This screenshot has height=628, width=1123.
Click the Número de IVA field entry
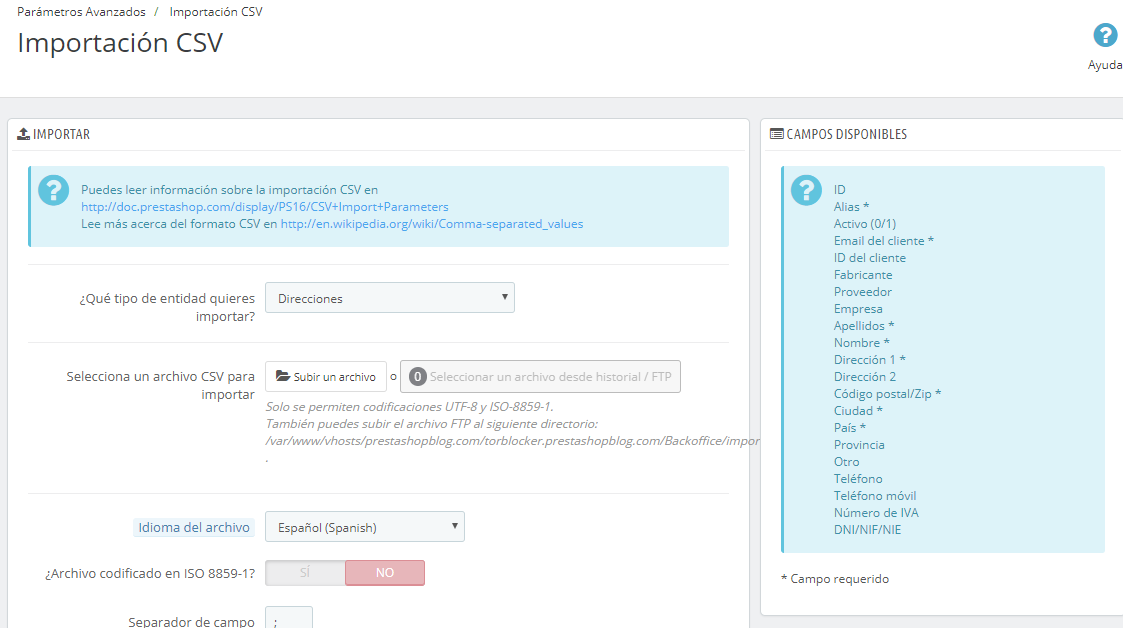tap(876, 513)
